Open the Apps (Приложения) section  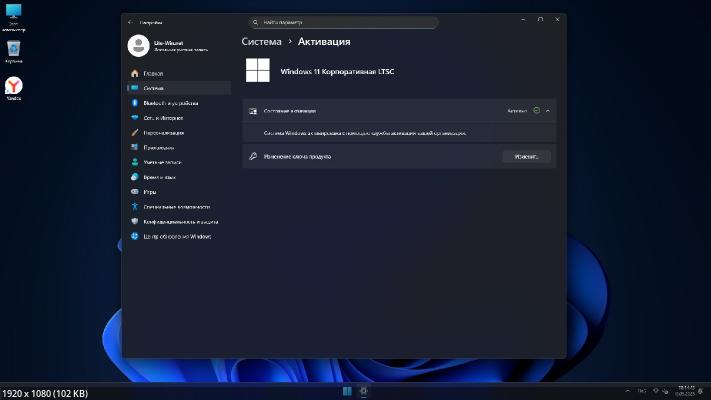[x=160, y=147]
